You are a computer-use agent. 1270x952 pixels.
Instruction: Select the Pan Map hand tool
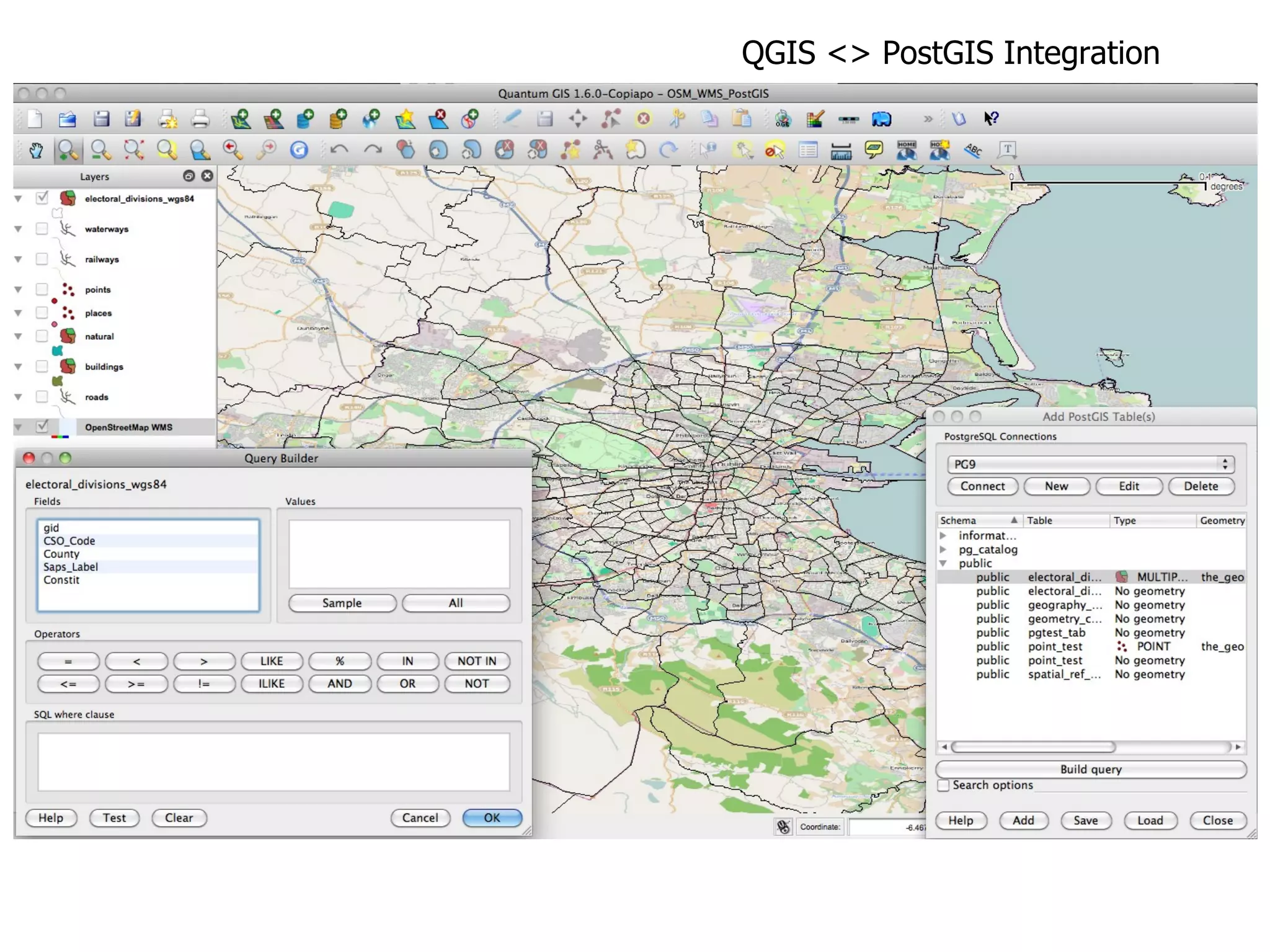(x=36, y=149)
